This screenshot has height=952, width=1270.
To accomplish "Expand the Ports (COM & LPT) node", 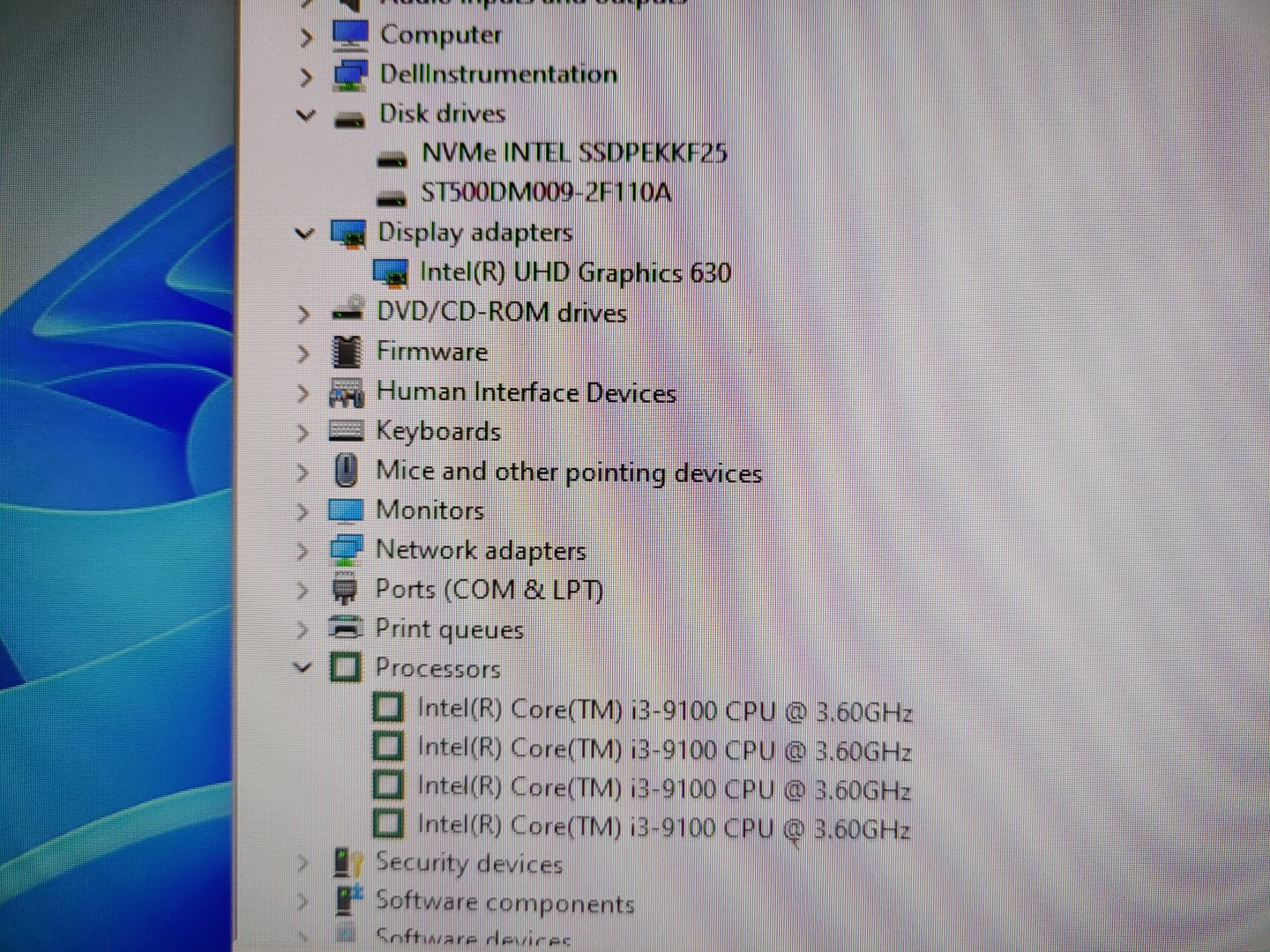I will pyautogui.click(x=303, y=591).
